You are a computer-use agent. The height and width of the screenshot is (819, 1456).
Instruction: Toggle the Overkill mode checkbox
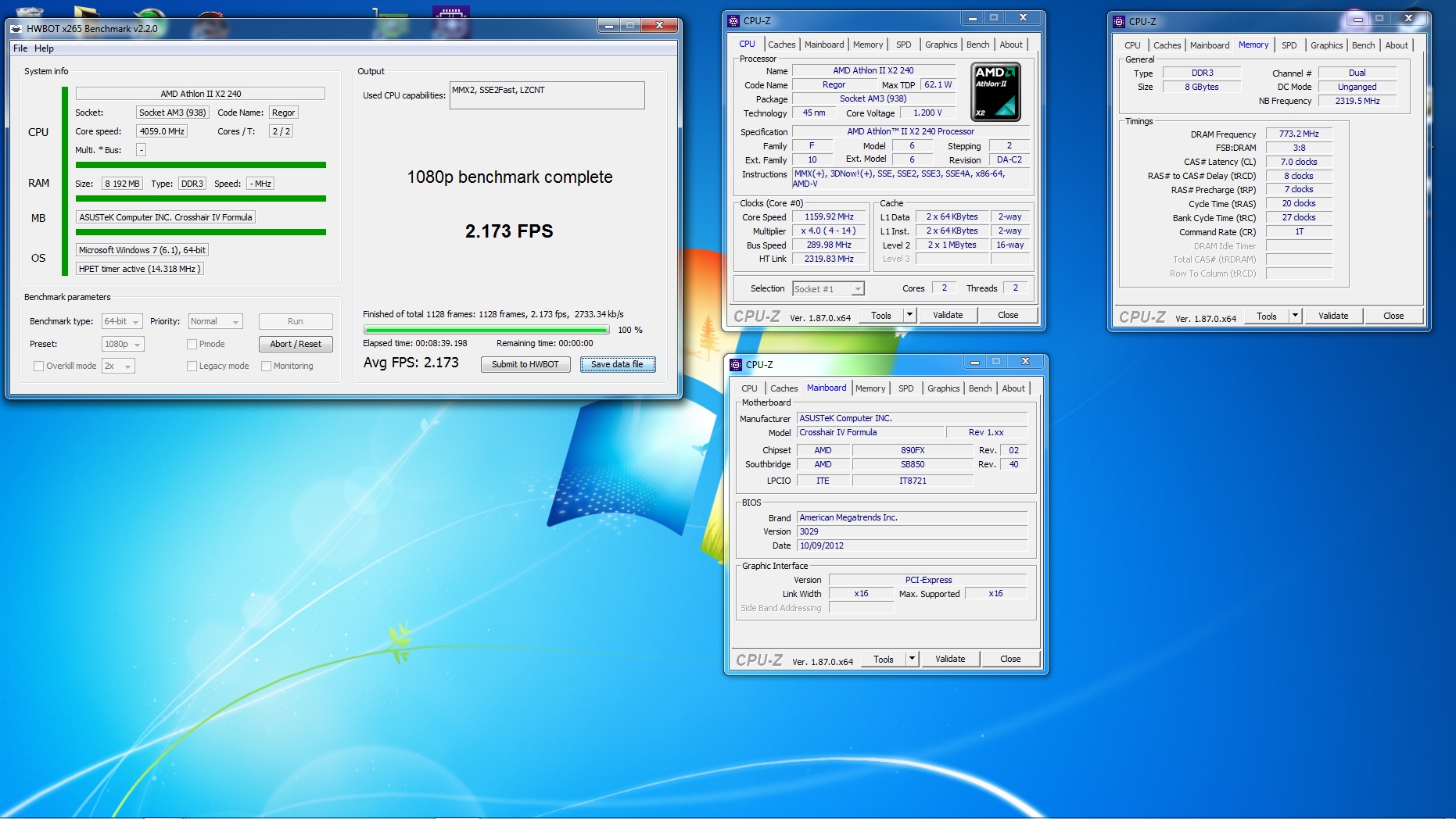tap(38, 367)
